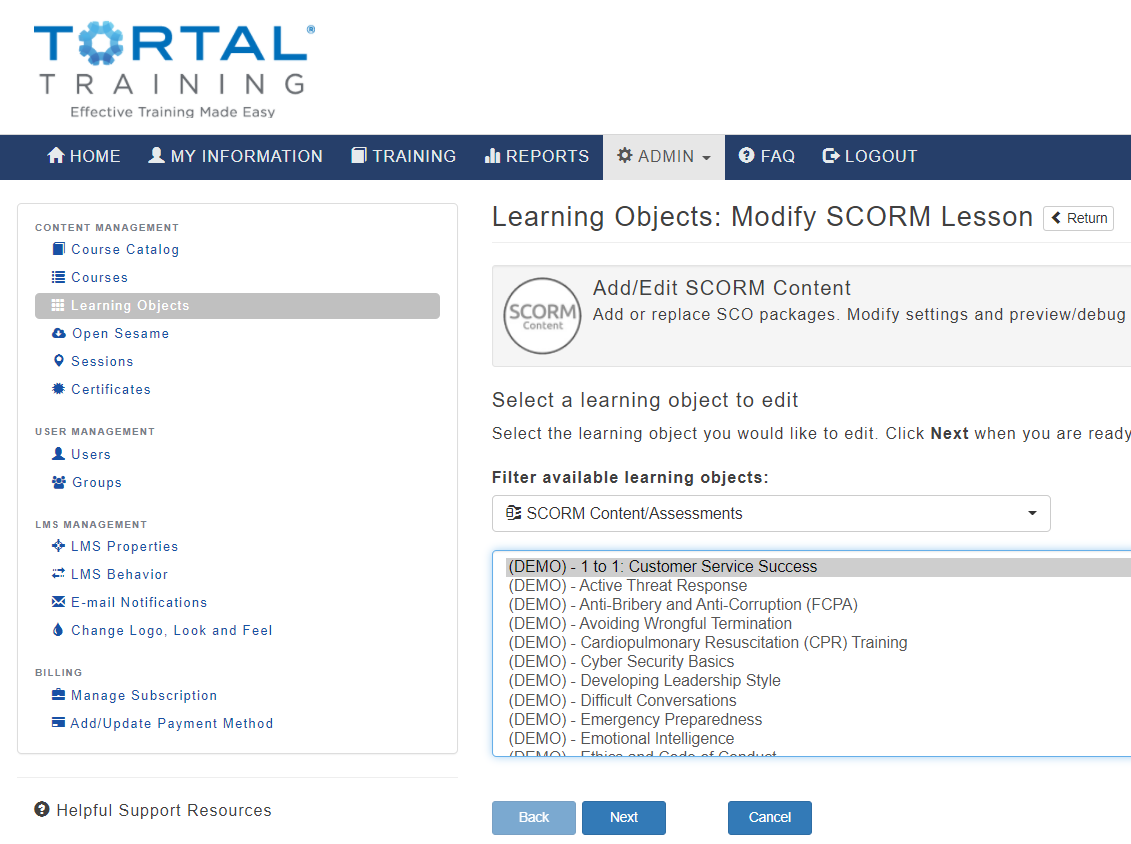Open the Users management link
1131x844 pixels.
[x=91, y=454]
